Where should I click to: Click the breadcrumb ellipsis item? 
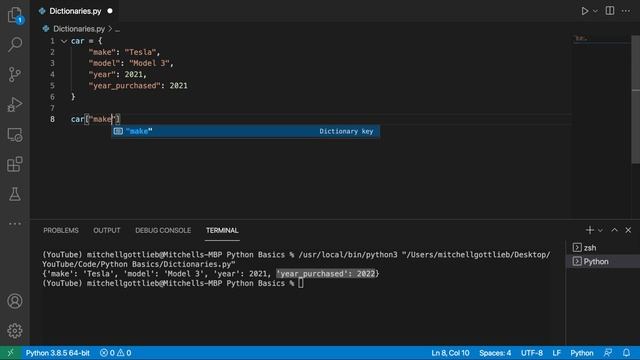[118, 29]
